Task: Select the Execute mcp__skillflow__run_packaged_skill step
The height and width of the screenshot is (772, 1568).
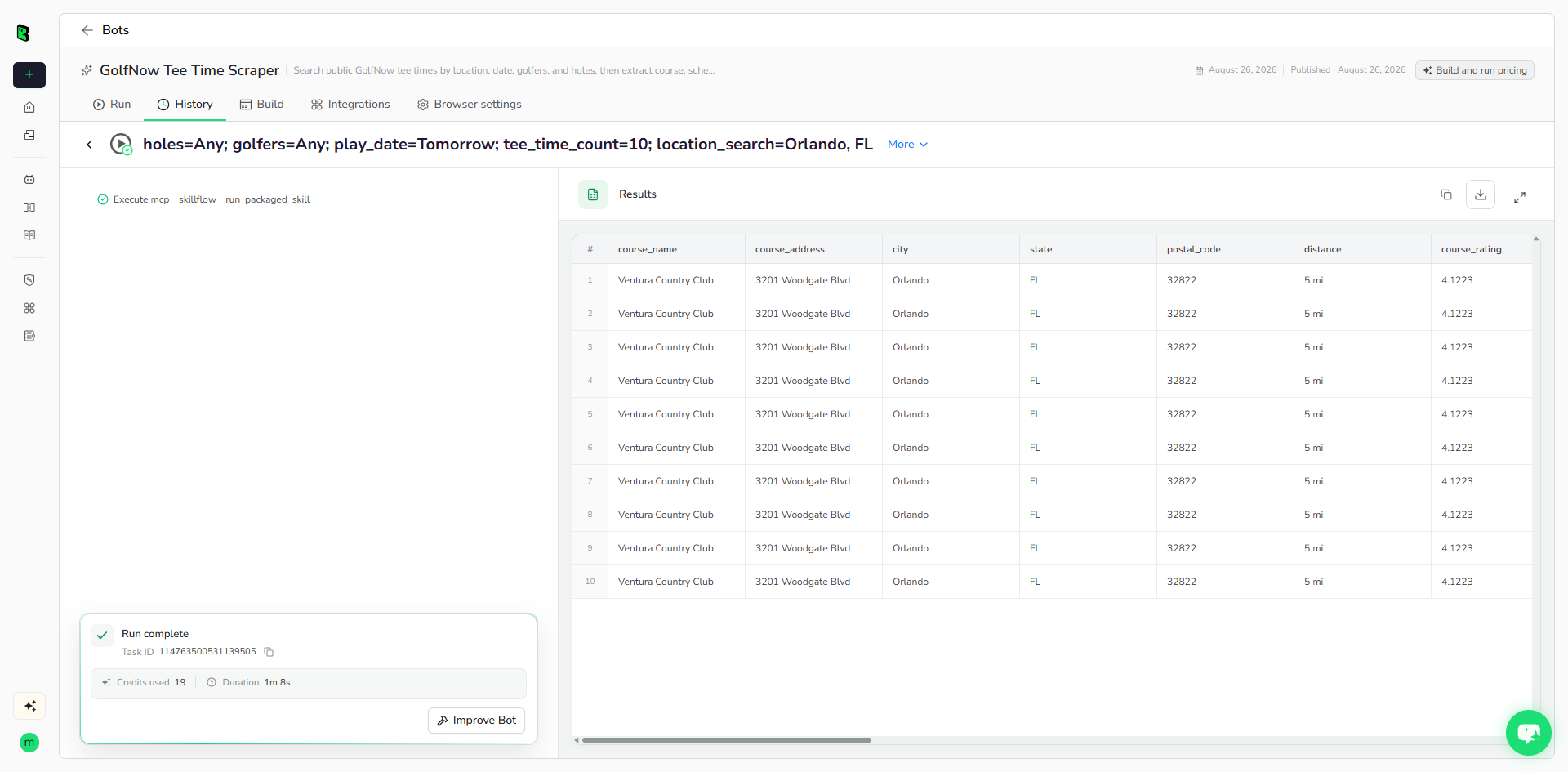Action: point(204,199)
